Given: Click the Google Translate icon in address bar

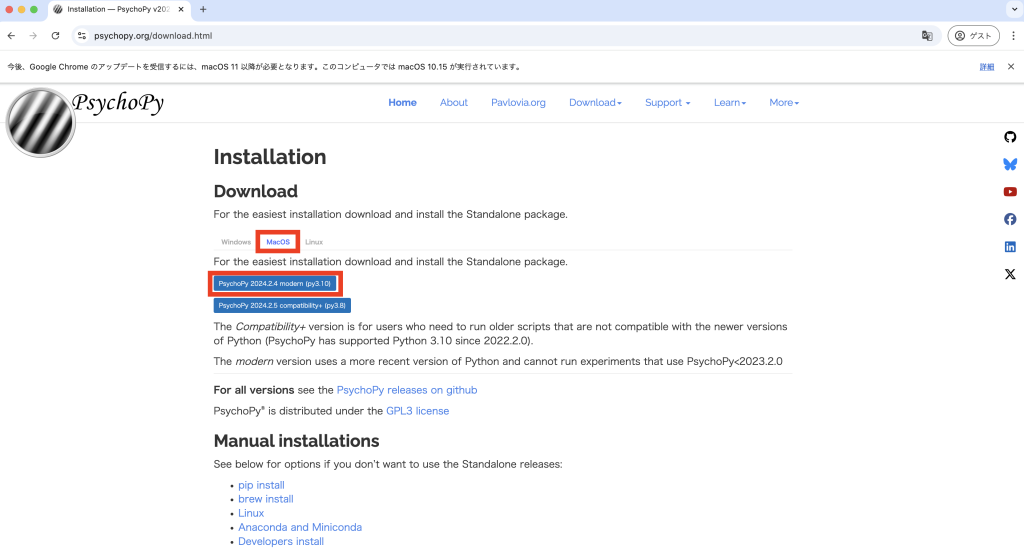Looking at the screenshot, I should point(927,35).
